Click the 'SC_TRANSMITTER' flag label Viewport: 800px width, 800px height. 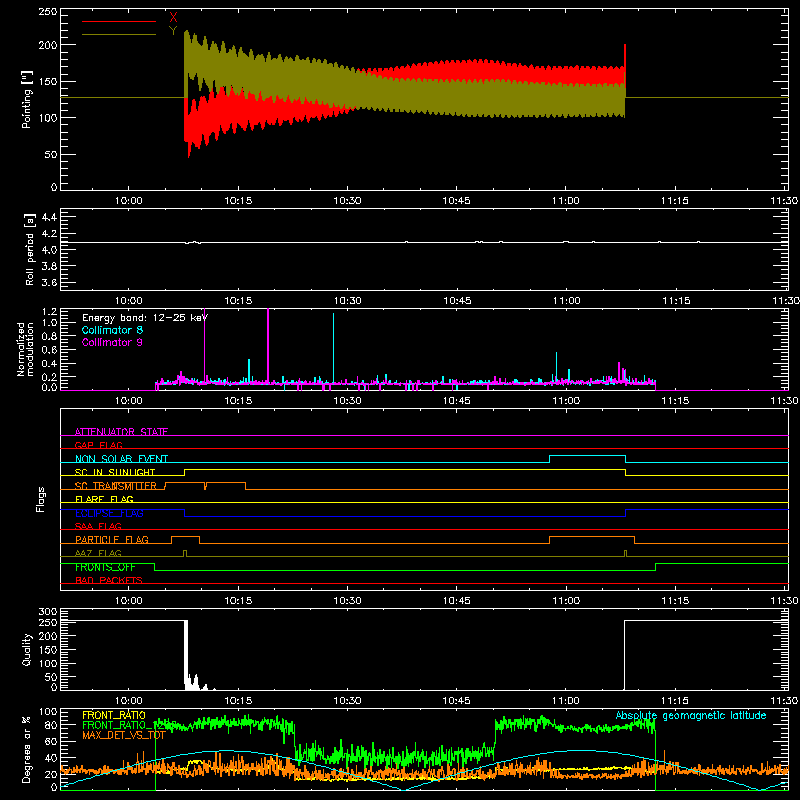pyautogui.click(x=116, y=486)
